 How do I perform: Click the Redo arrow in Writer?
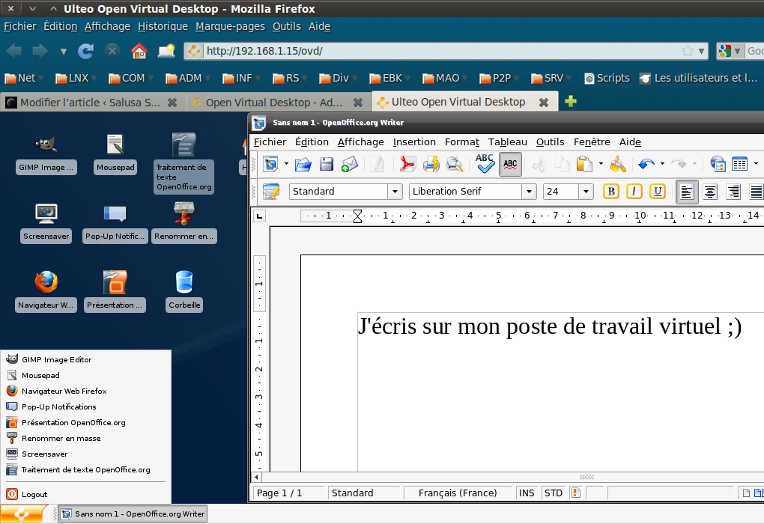679,164
